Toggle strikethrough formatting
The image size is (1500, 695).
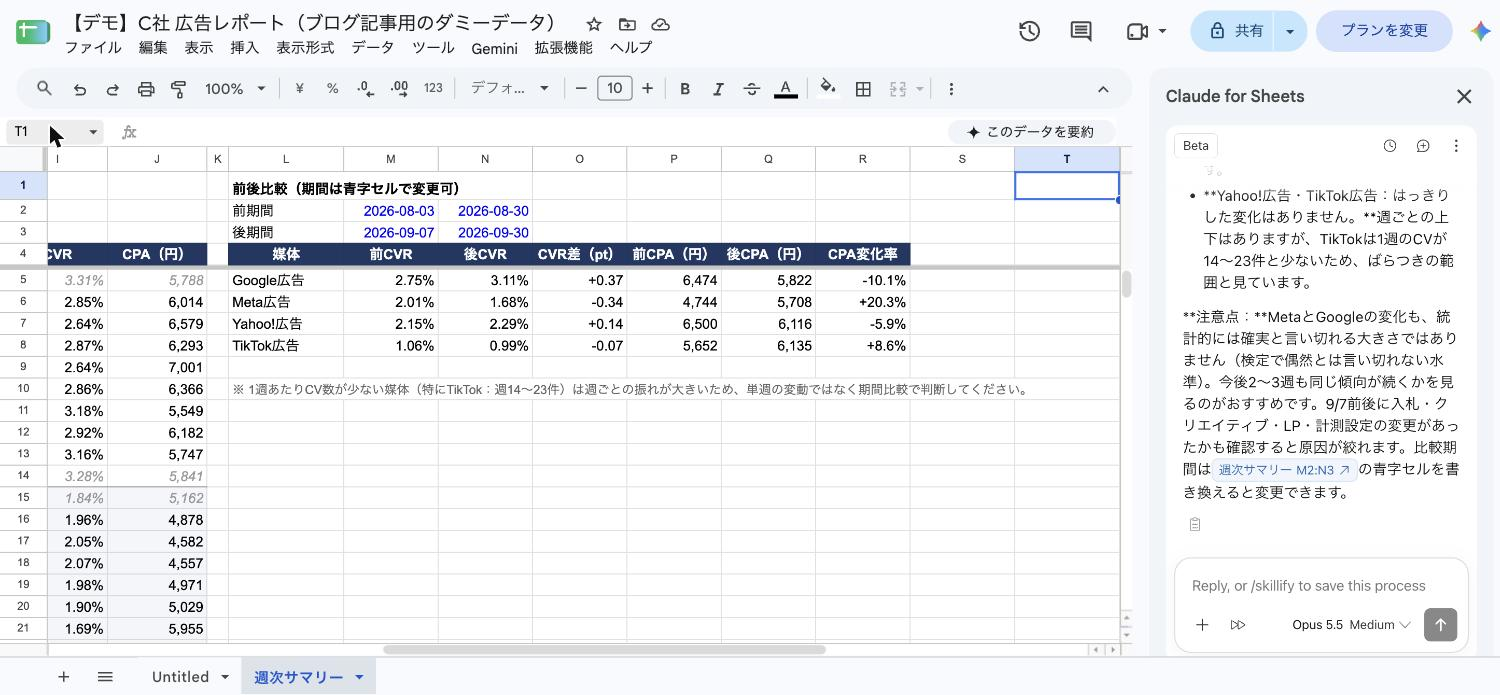tap(752, 89)
